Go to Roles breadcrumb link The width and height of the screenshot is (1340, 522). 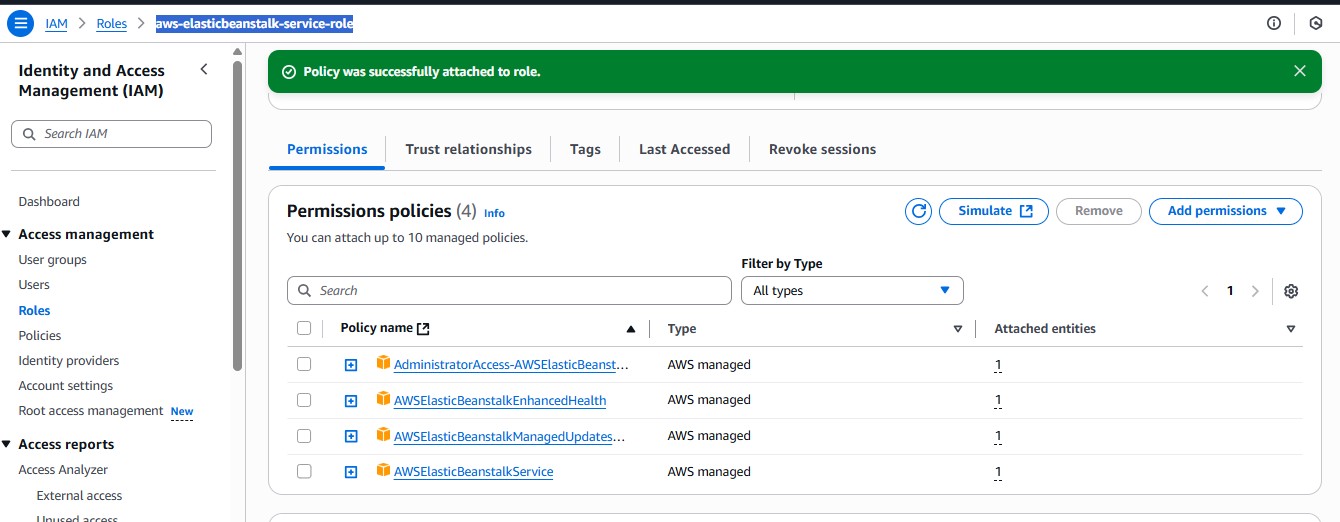[x=112, y=24]
